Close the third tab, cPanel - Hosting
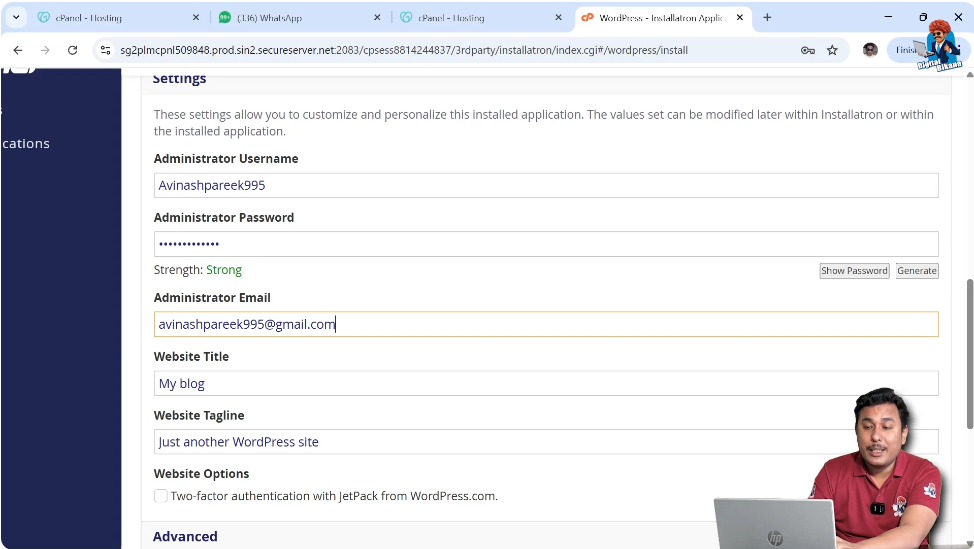The height and width of the screenshot is (549, 974). click(x=558, y=17)
